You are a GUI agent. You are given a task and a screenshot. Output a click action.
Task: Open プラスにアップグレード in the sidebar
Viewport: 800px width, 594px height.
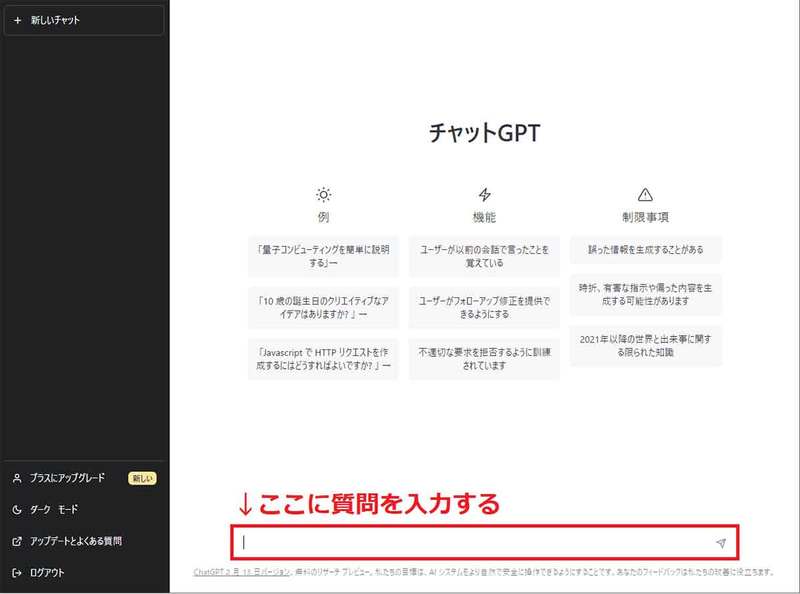[x=84, y=478]
